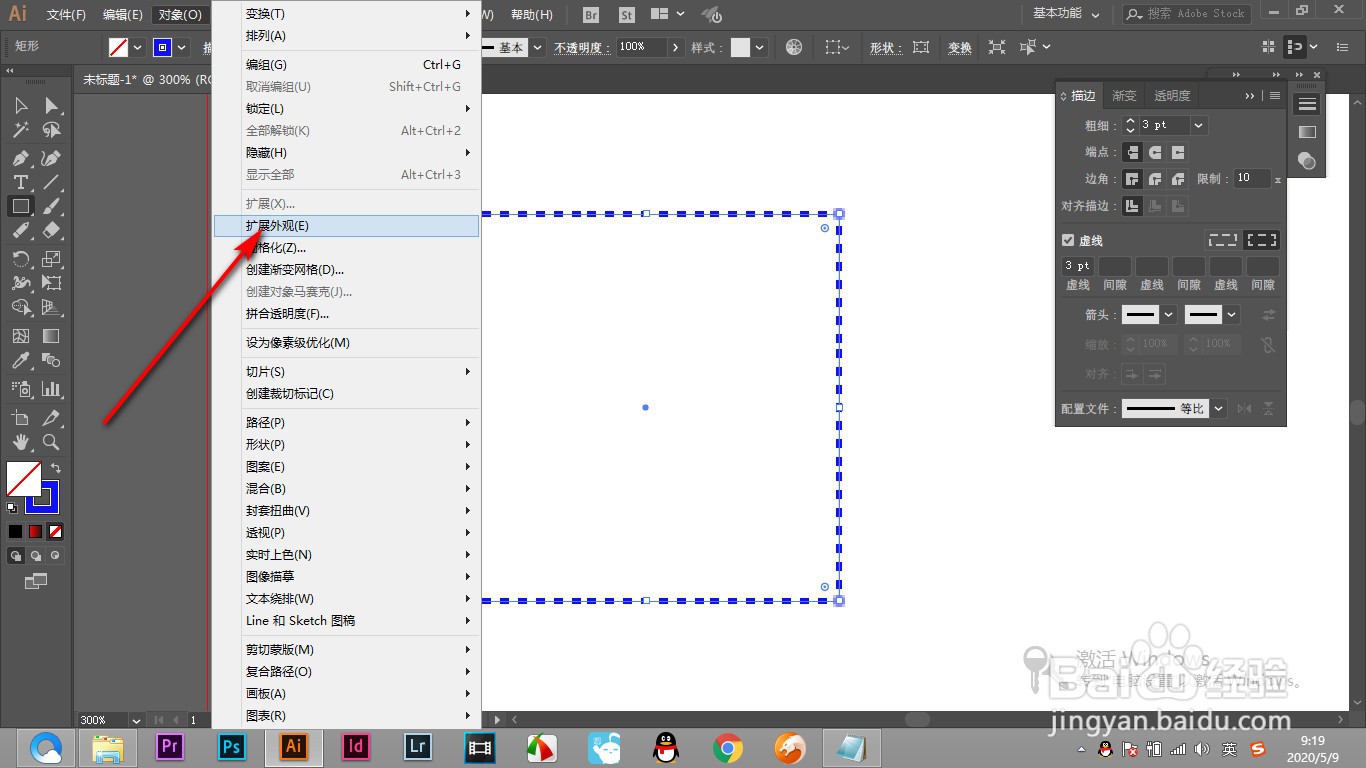
Task: Open the 300% zoom level dropdown
Action: click(x=135, y=720)
